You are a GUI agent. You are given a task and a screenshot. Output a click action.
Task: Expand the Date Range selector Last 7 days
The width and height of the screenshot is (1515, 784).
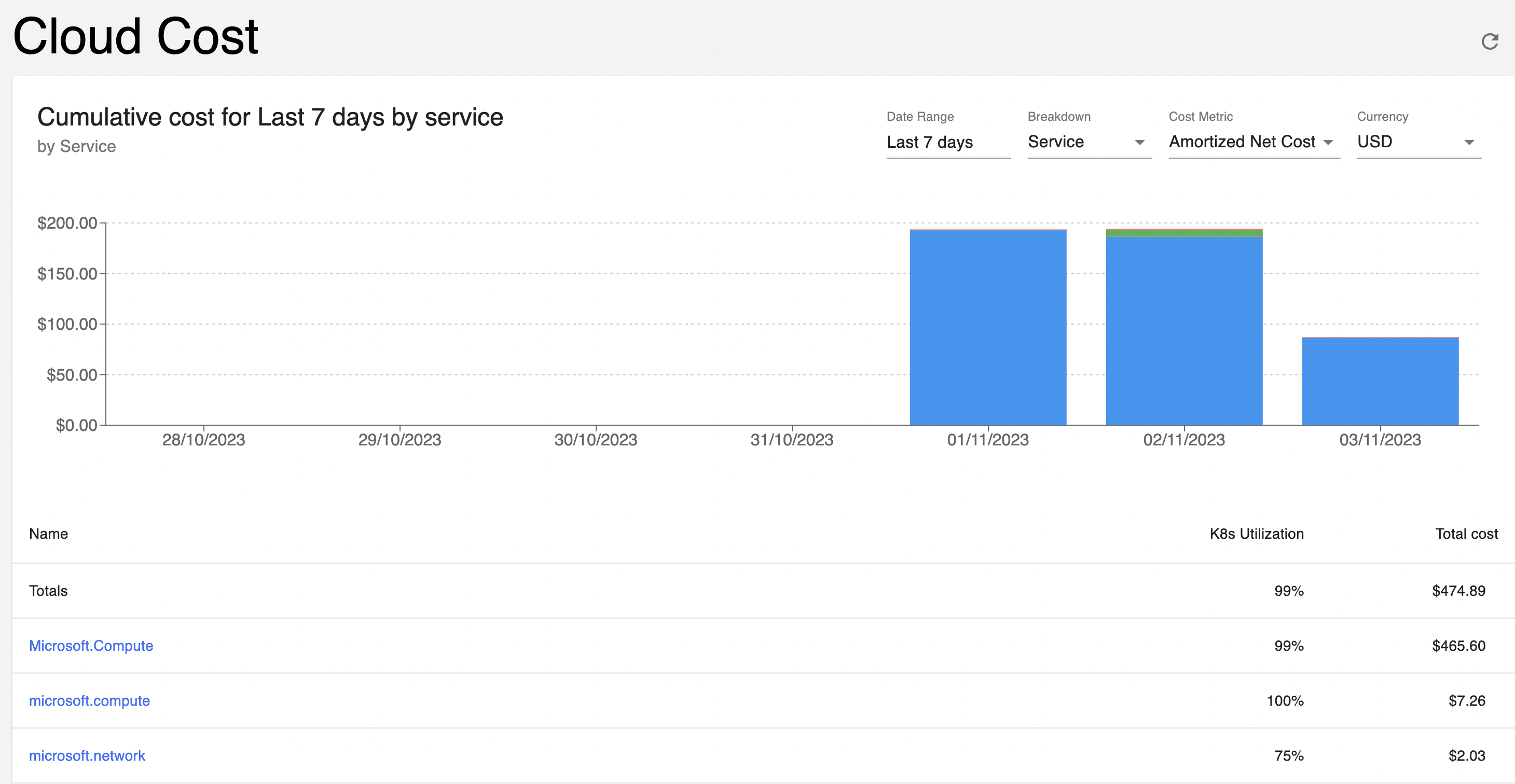tap(929, 142)
